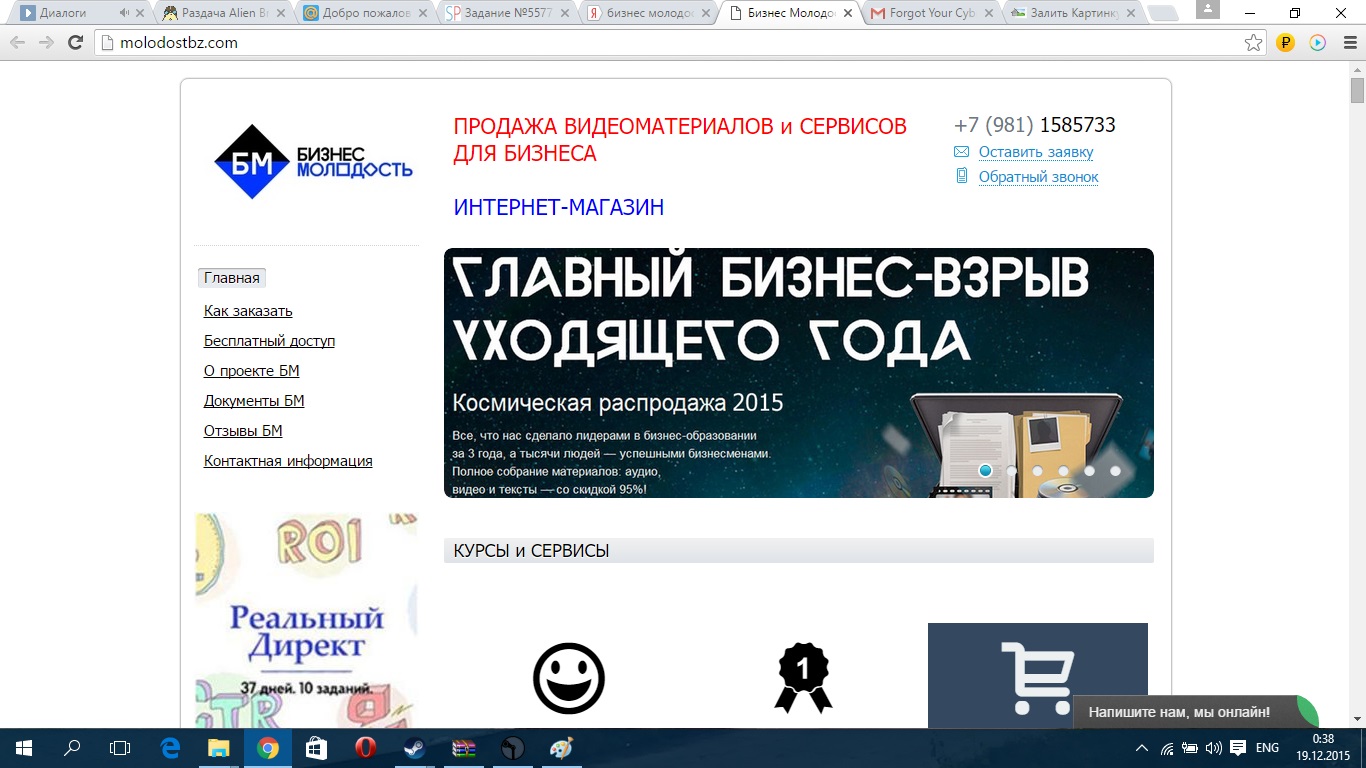
Task: Switch to the Задание №5577 tab
Action: click(x=510, y=14)
